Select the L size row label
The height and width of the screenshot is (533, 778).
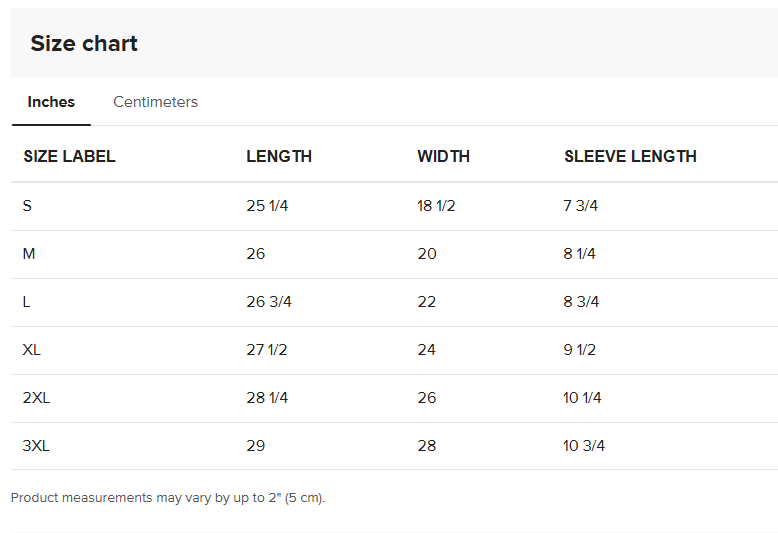(x=27, y=302)
